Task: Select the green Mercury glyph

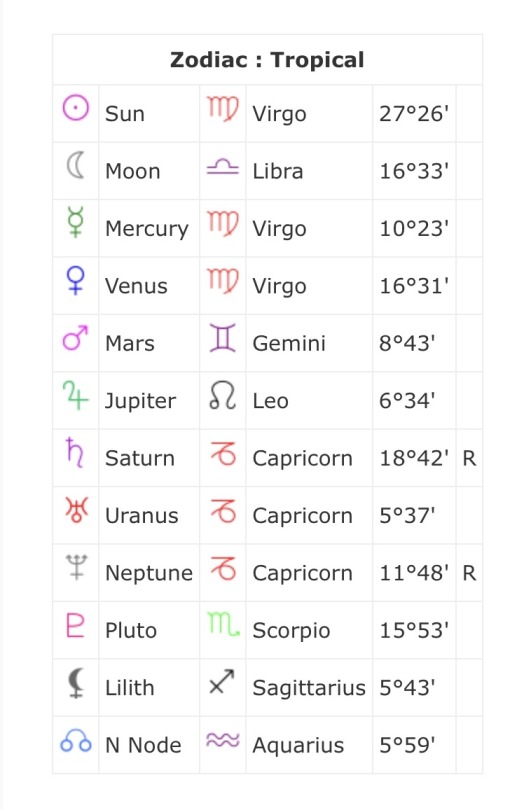Action: tap(76, 223)
